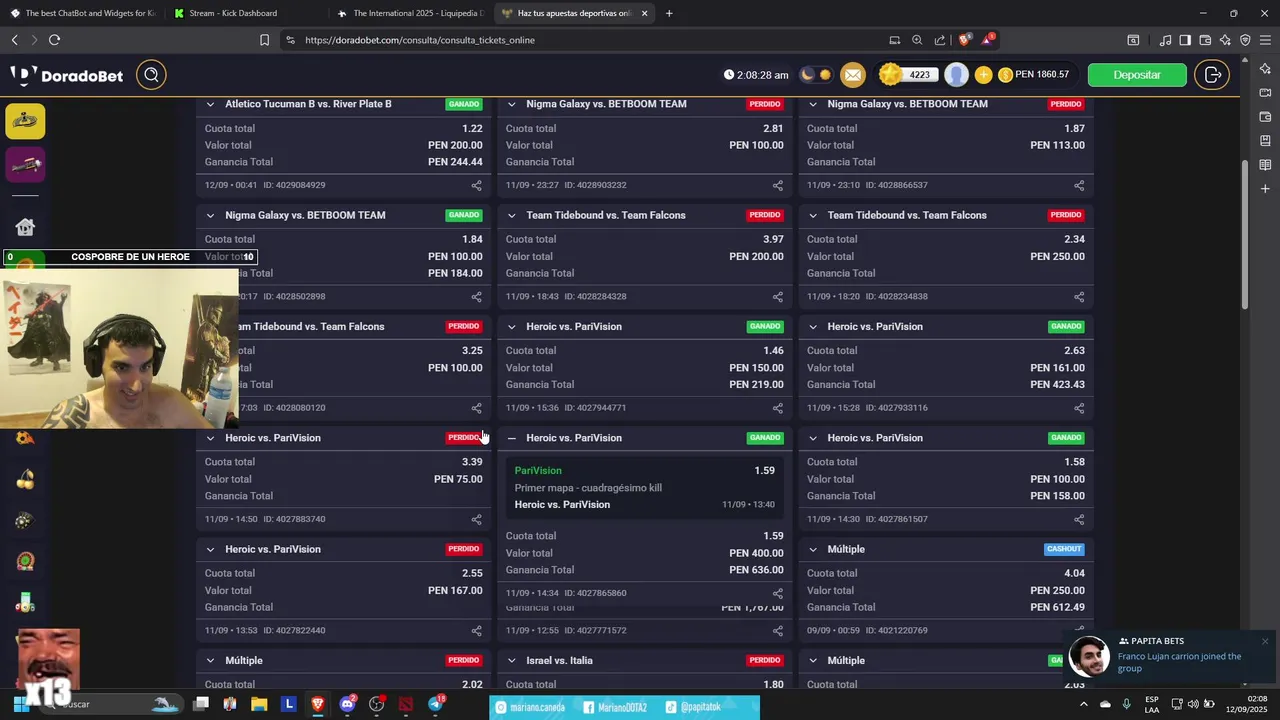Click the PARIVISION selection in expanded ticket
This screenshot has width=1280, height=720.
coord(538,471)
